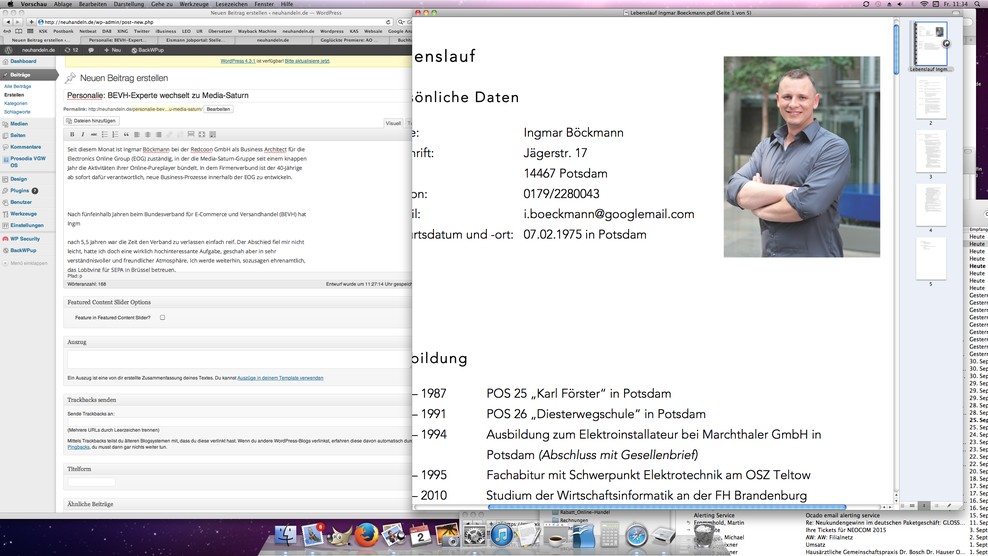The width and height of the screenshot is (988, 556).
Task: Click Bitte aktualisiere jetzt link
Action: click(307, 61)
